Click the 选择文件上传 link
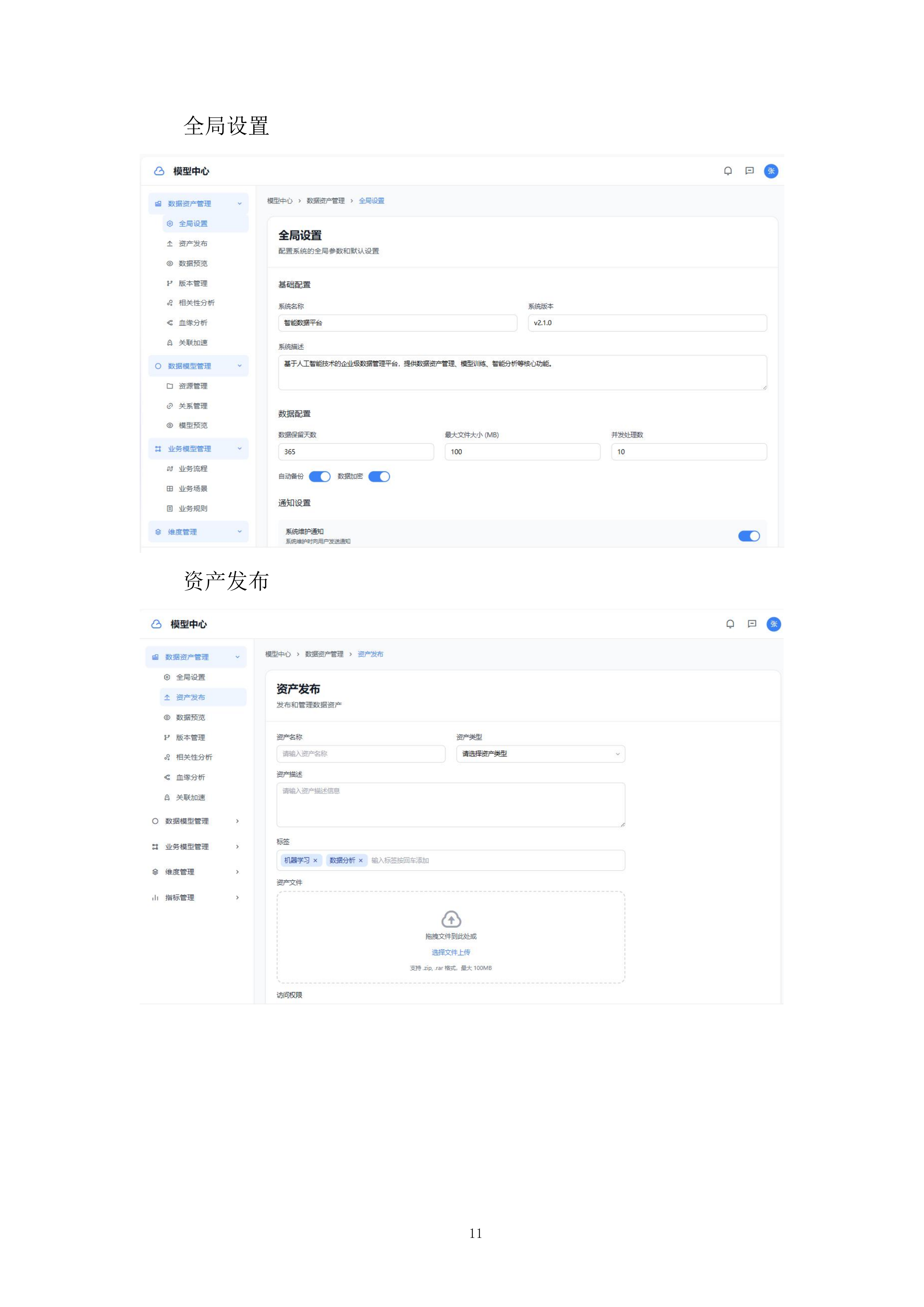924x1307 pixels. [x=451, y=952]
